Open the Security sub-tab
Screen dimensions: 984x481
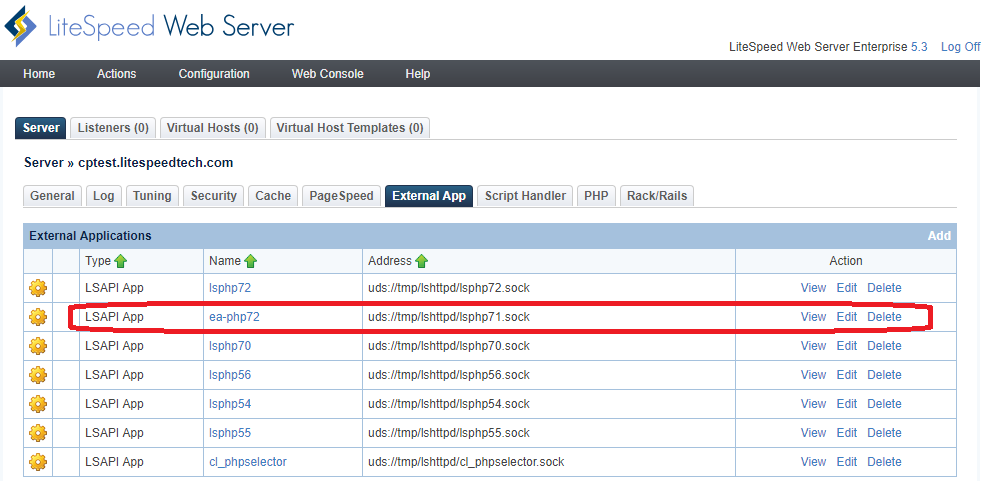pos(213,196)
